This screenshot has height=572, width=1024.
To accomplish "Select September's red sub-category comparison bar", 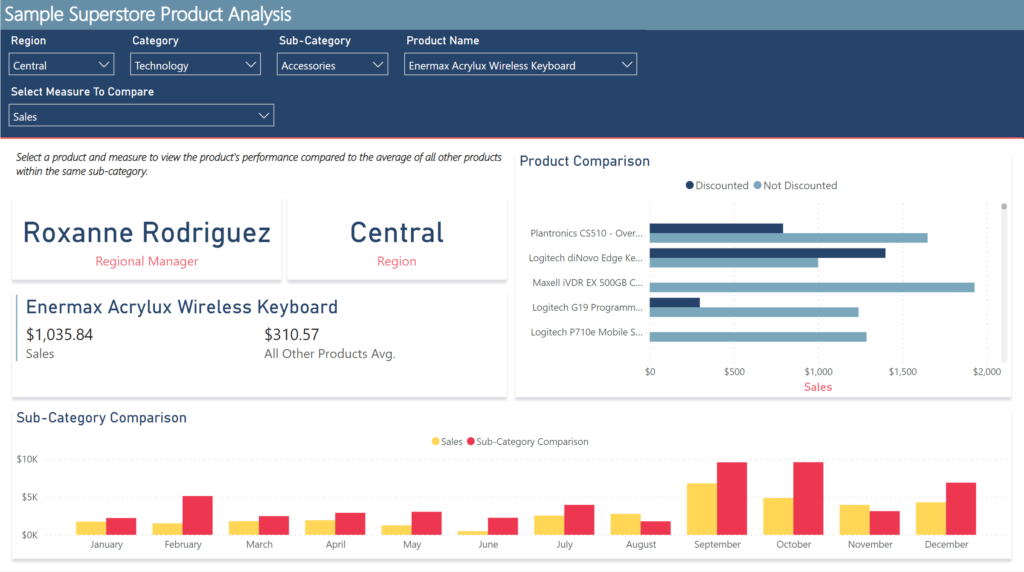I will (x=732, y=498).
